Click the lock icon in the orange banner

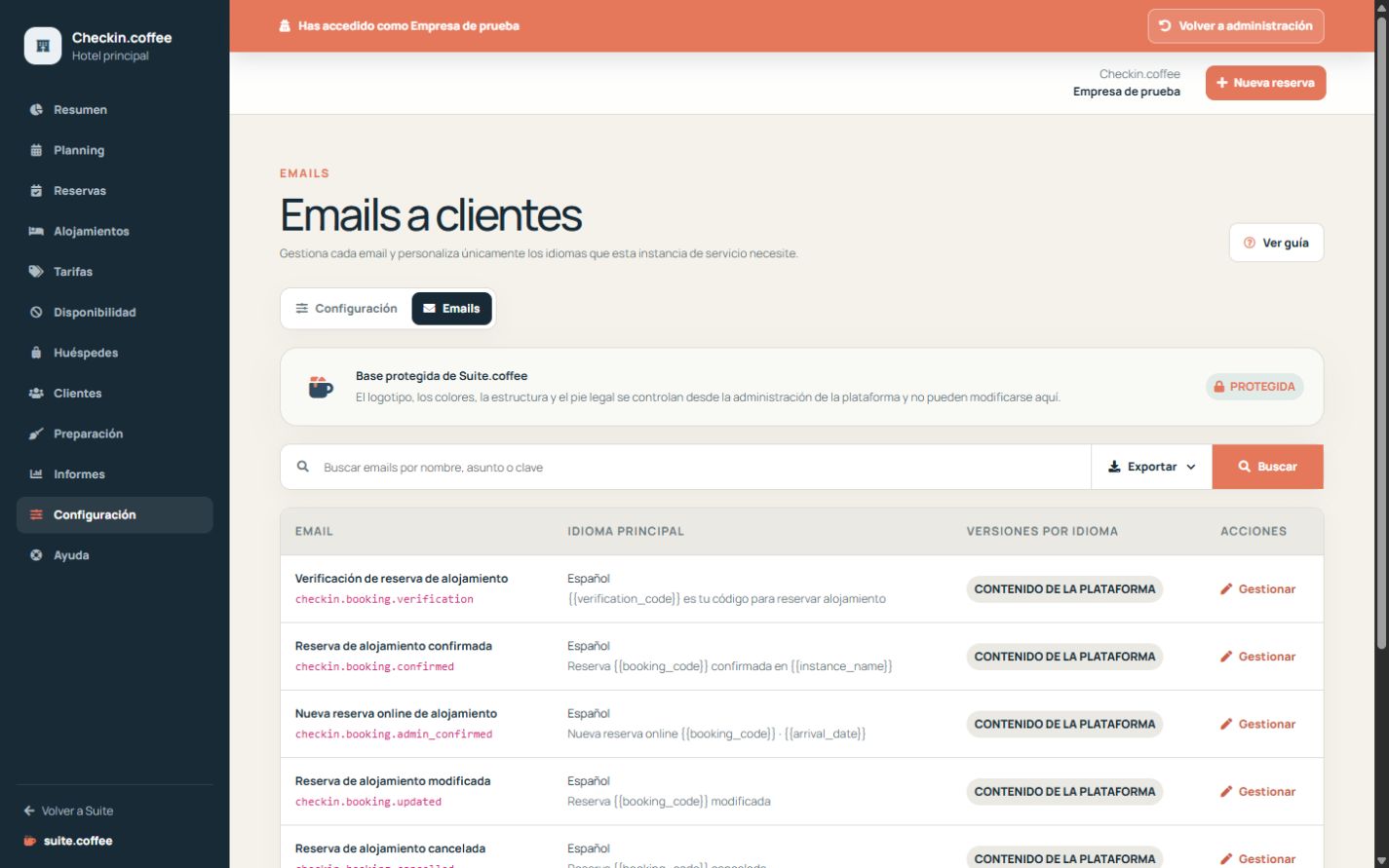pyautogui.click(x=285, y=26)
